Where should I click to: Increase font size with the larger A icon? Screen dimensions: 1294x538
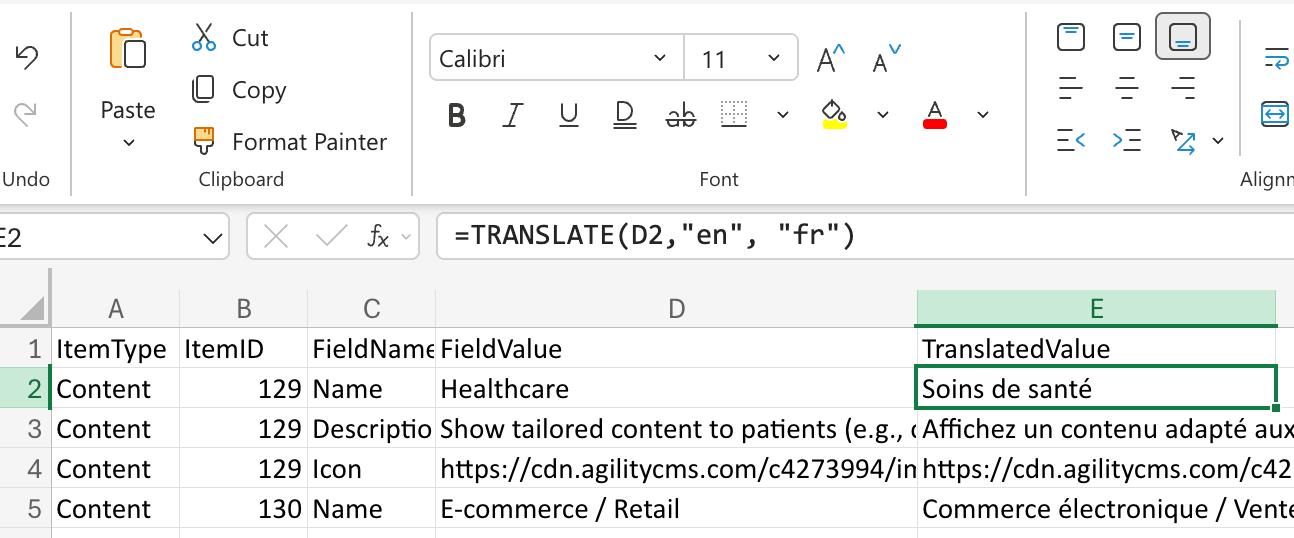point(831,59)
